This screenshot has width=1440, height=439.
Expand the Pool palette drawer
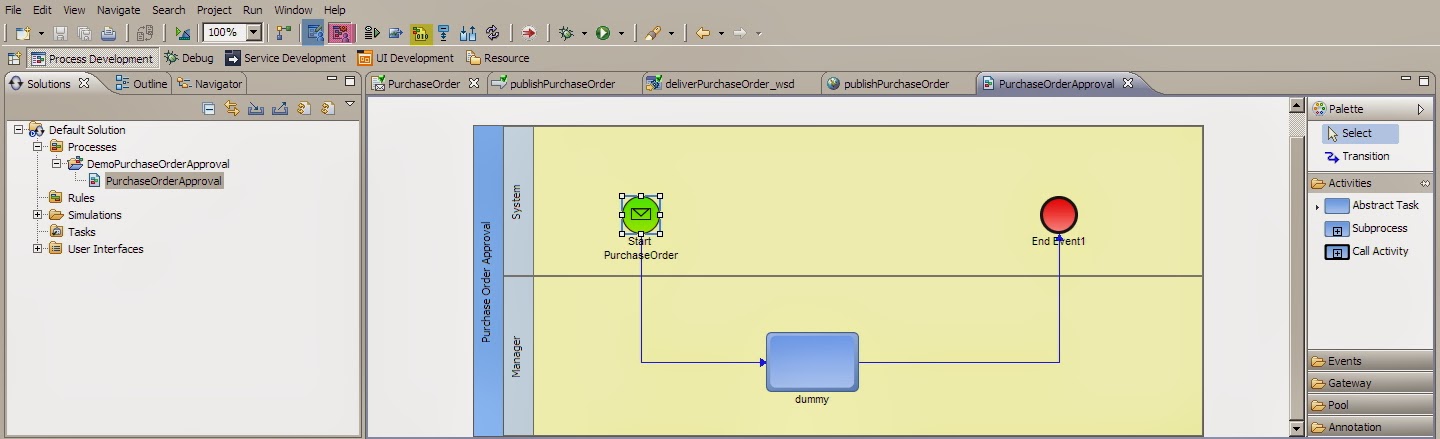pos(1370,405)
